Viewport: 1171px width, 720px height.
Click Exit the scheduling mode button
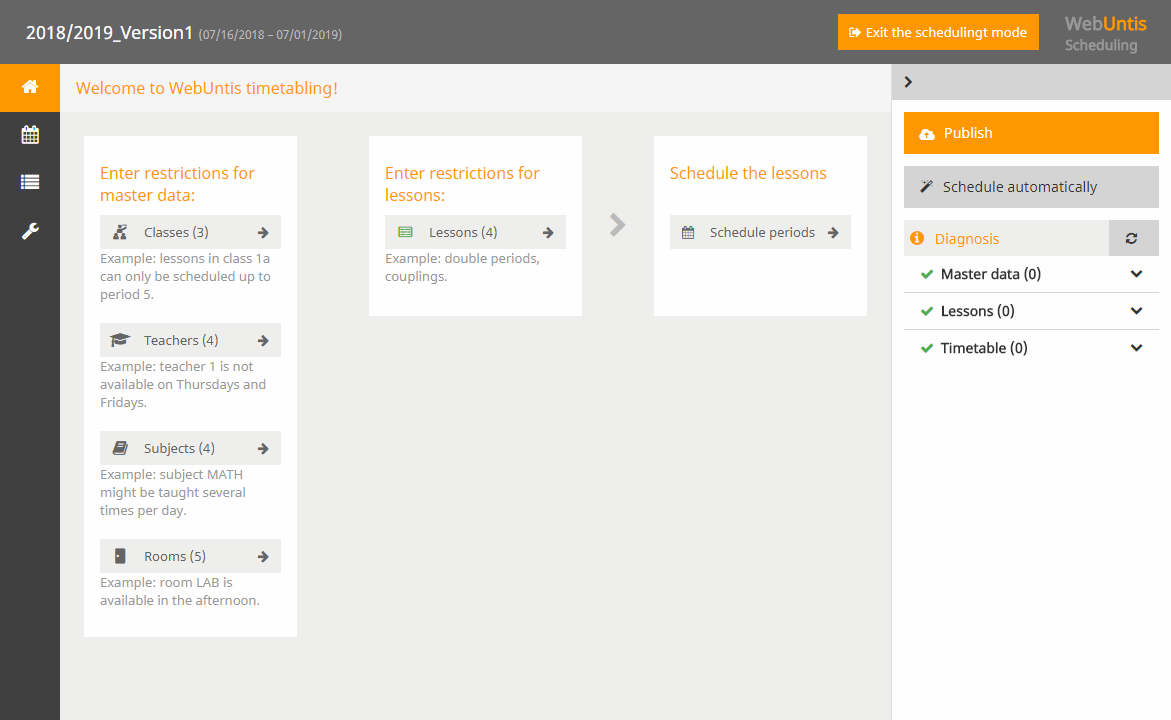(938, 32)
